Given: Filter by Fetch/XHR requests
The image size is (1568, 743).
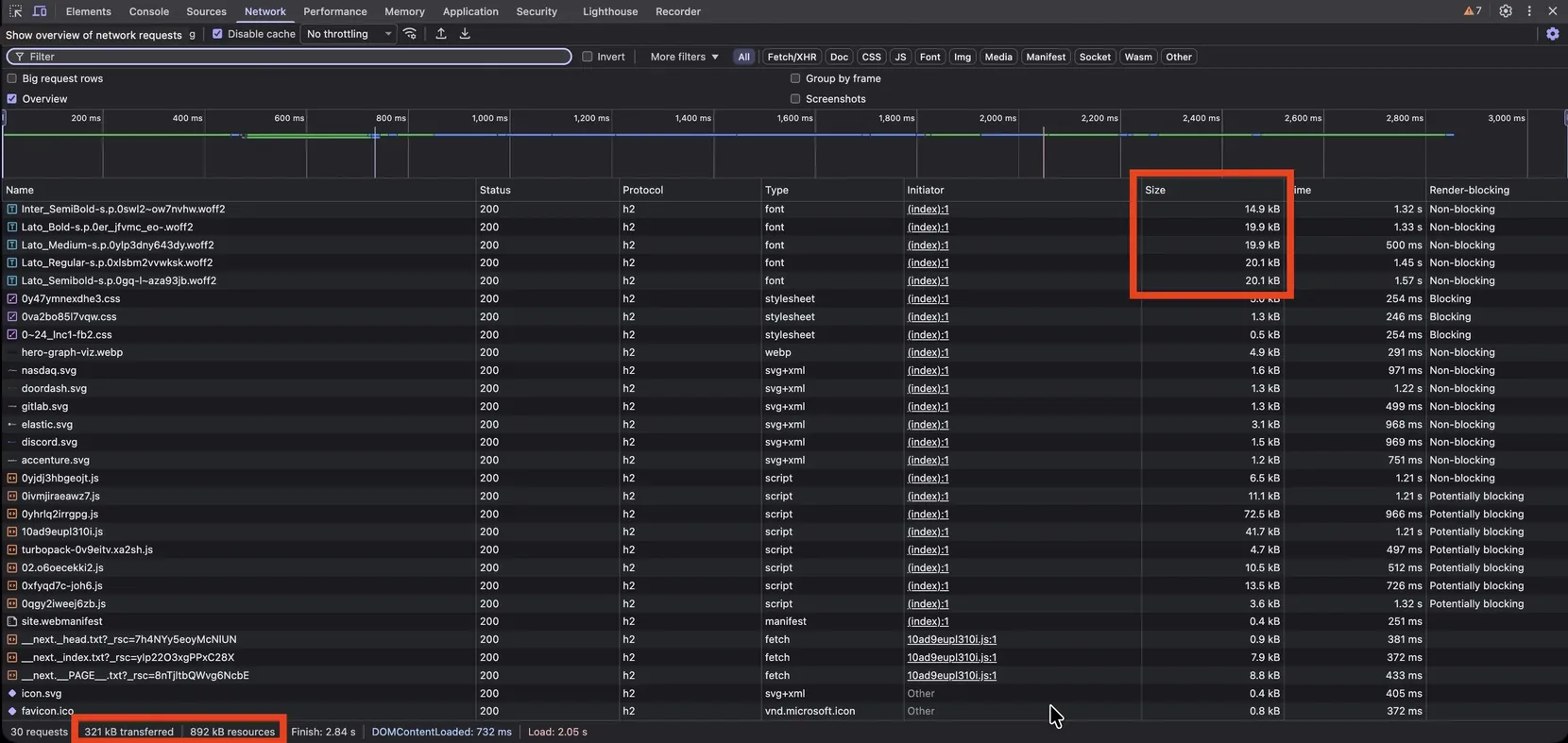Looking at the screenshot, I should [792, 57].
